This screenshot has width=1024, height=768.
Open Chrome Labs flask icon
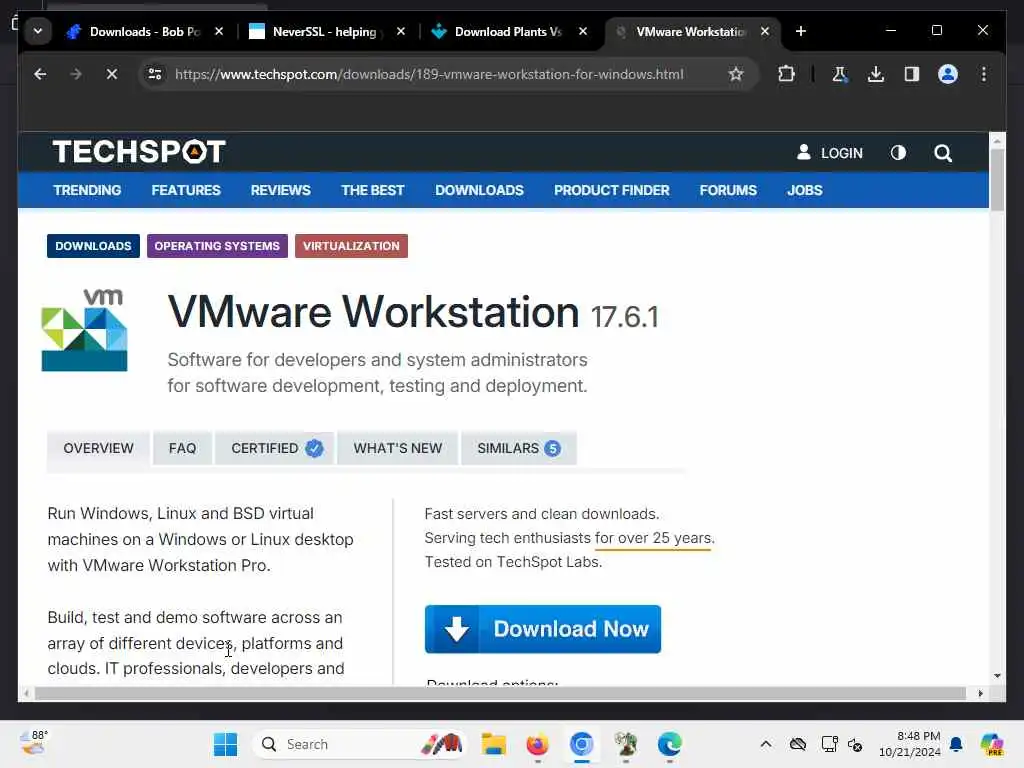click(840, 74)
